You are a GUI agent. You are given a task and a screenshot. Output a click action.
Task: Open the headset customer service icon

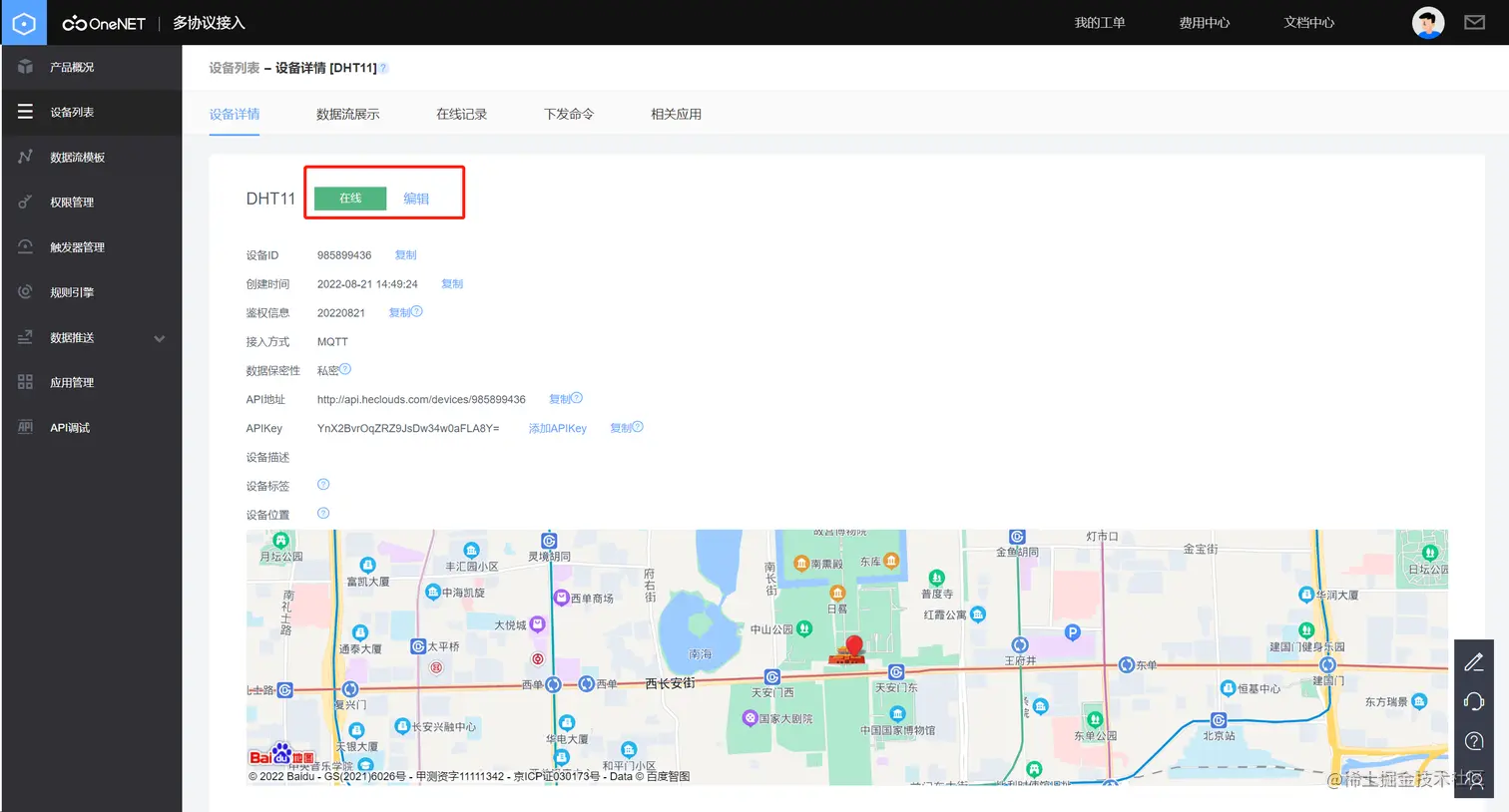[x=1474, y=701]
